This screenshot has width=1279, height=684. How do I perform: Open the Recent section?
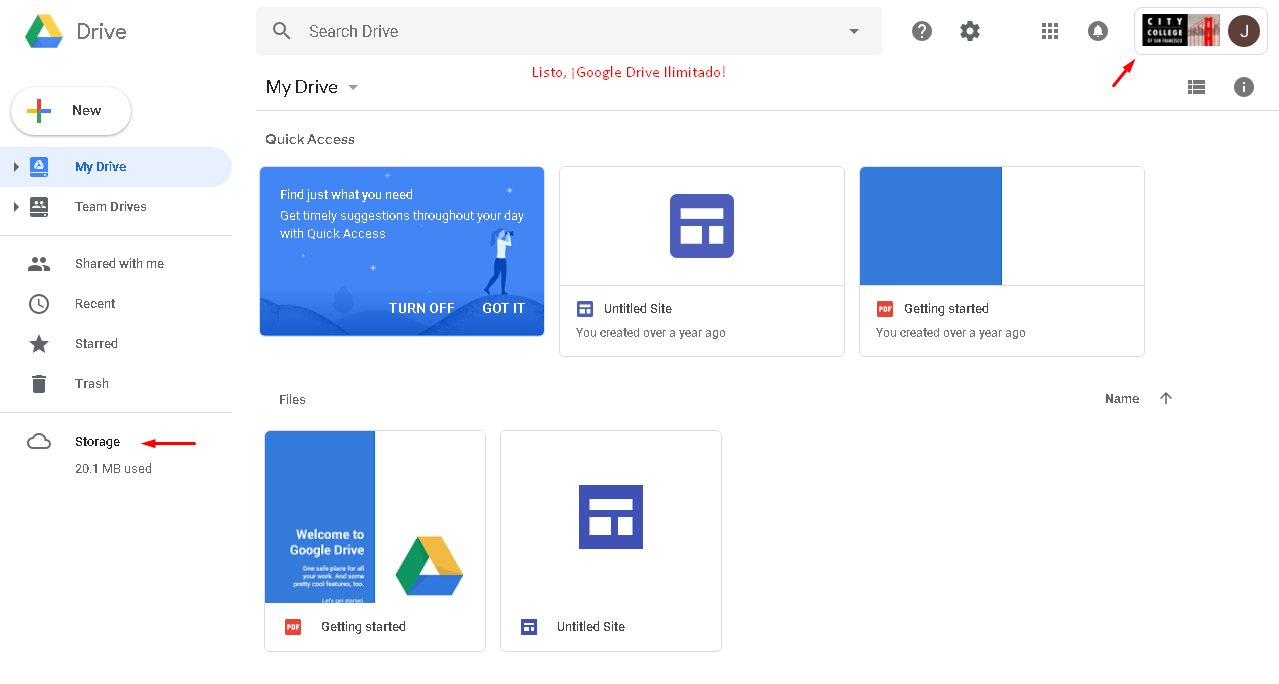[95, 304]
